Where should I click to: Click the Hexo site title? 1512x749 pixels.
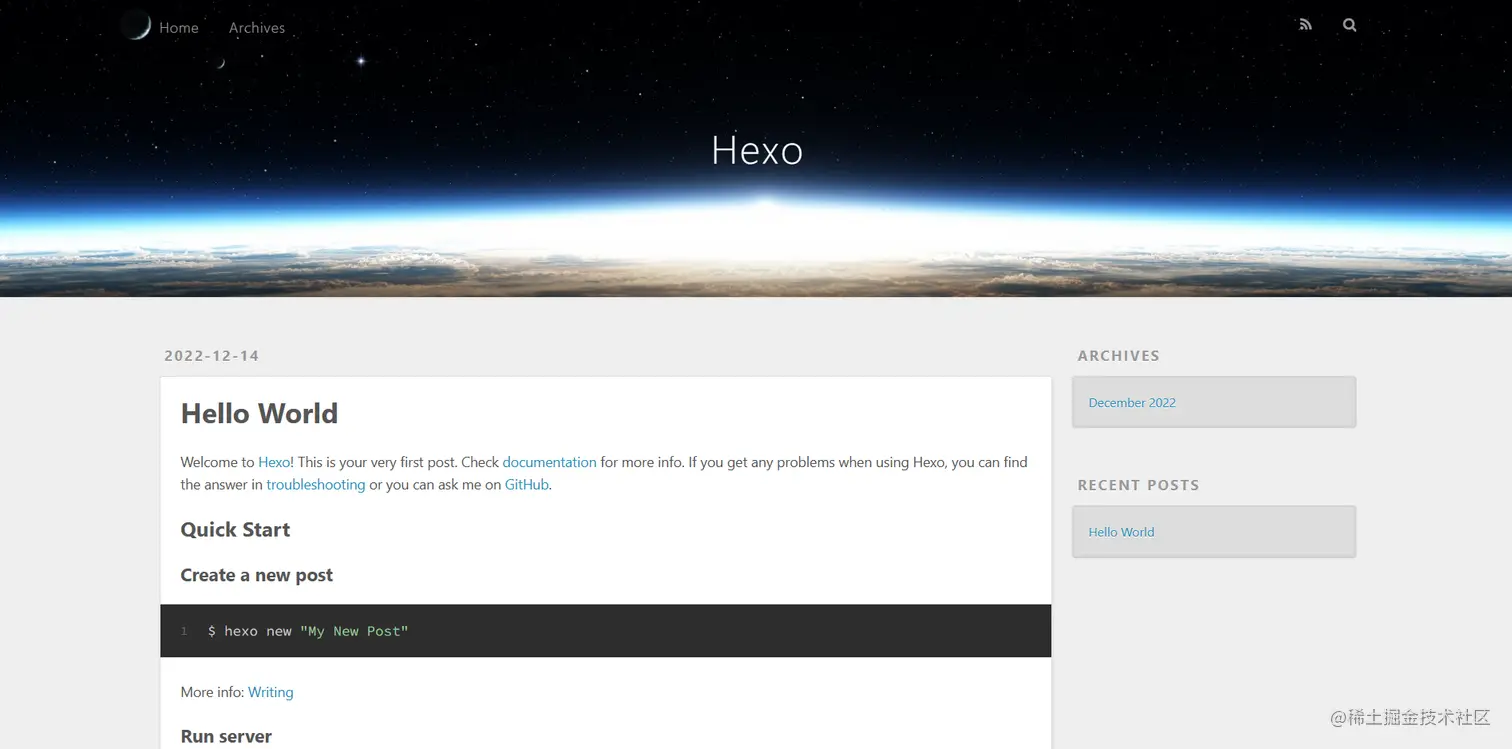[x=757, y=150]
